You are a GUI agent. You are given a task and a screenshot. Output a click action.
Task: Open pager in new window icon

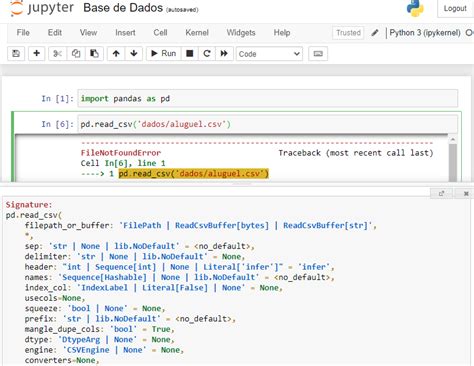pyautogui.click(x=441, y=193)
